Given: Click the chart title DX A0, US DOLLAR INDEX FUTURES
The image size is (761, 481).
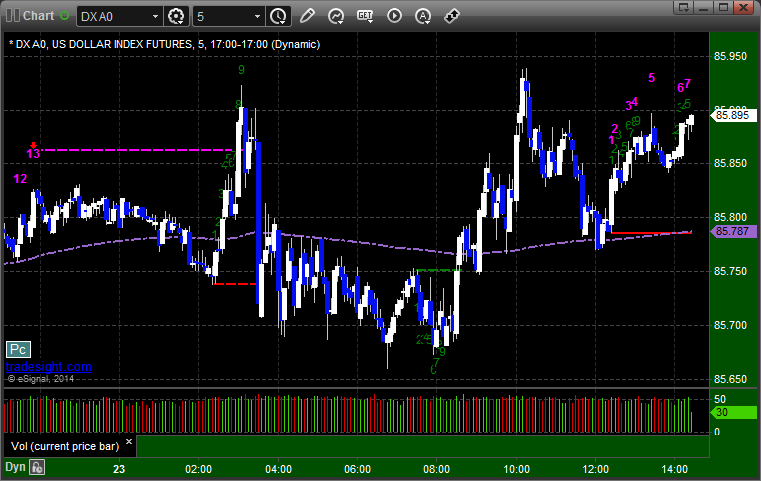Looking at the screenshot, I should 165,44.
